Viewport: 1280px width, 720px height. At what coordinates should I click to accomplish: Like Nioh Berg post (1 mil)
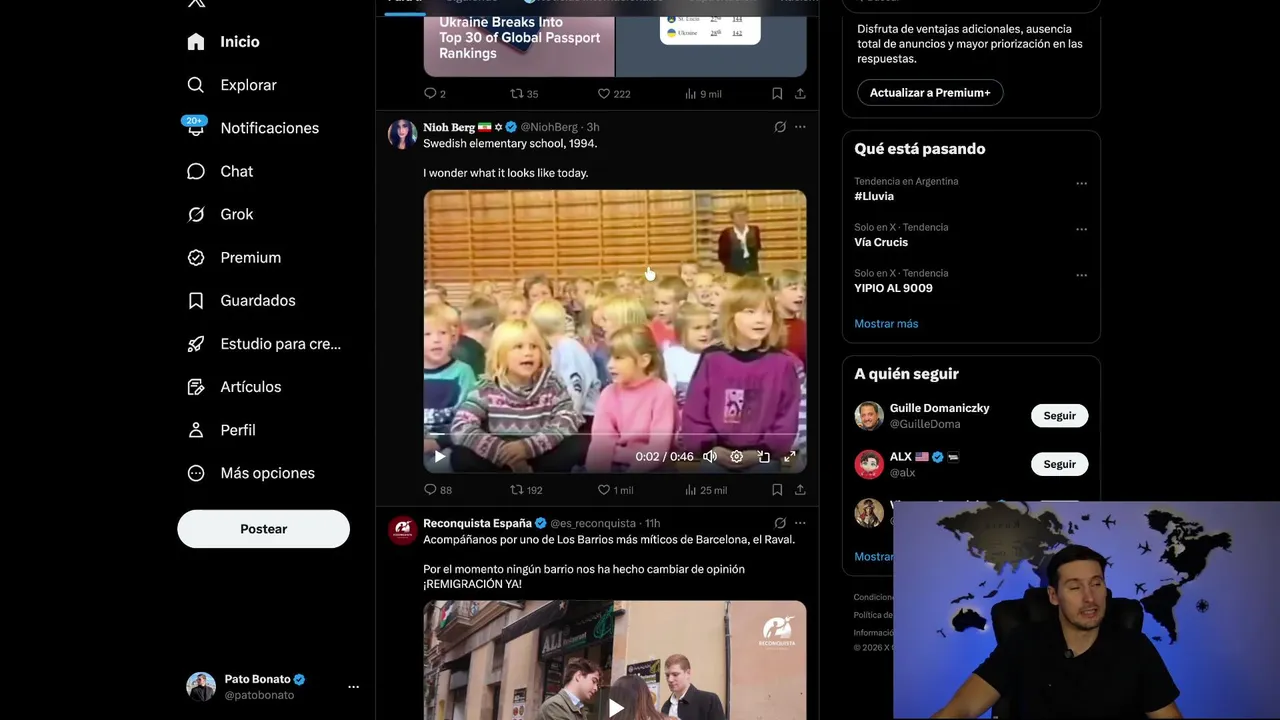click(616, 490)
